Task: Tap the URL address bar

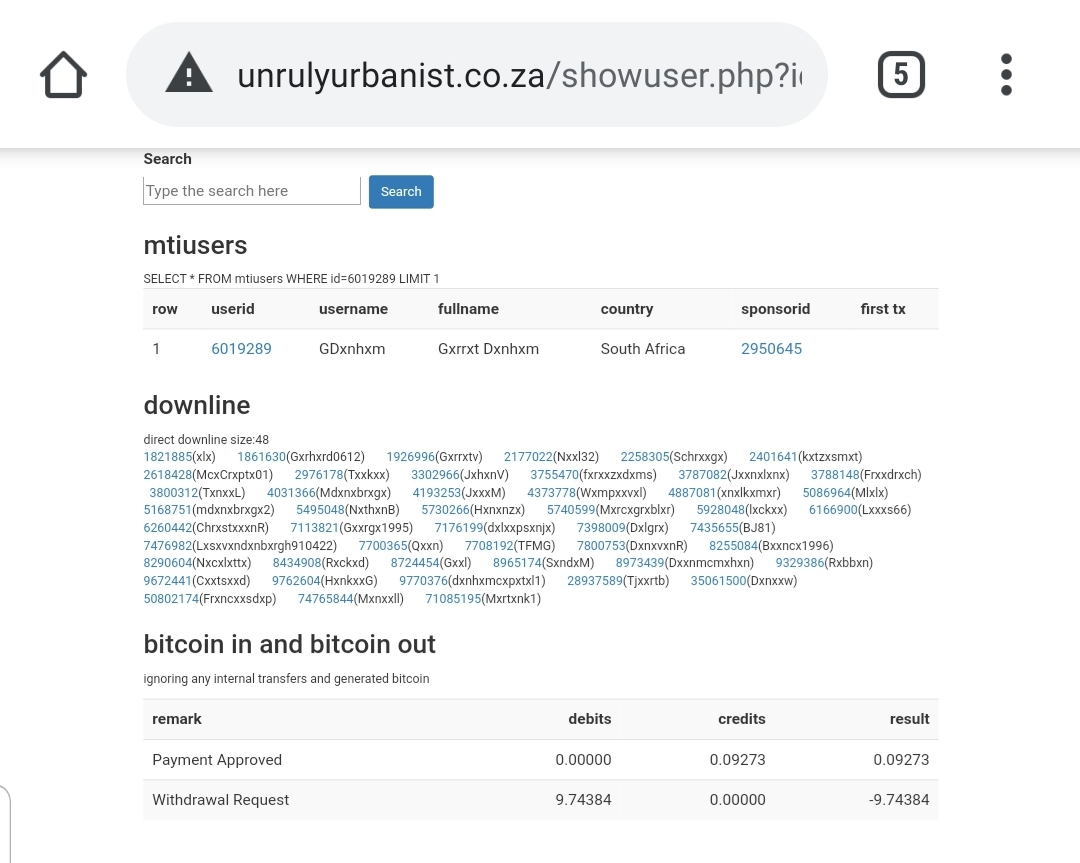Action: (x=518, y=75)
